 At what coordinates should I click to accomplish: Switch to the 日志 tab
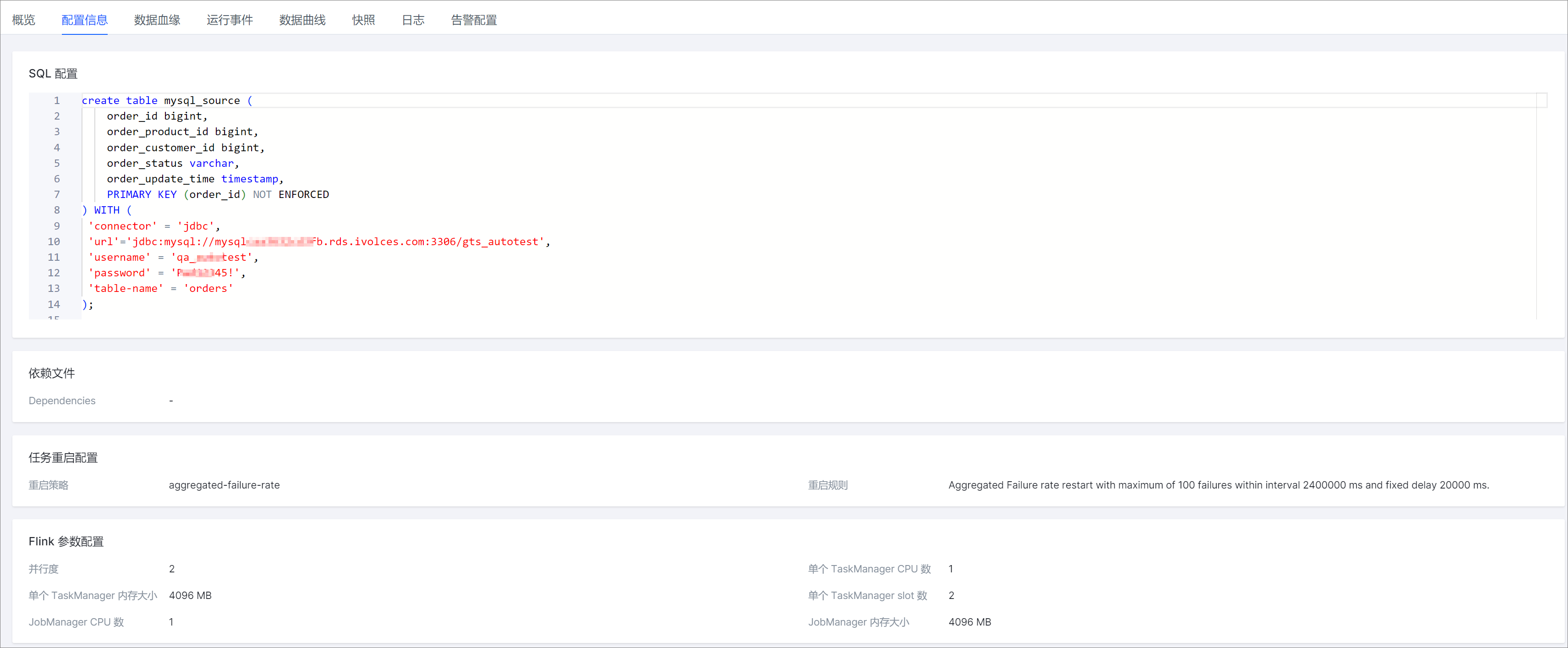413,20
